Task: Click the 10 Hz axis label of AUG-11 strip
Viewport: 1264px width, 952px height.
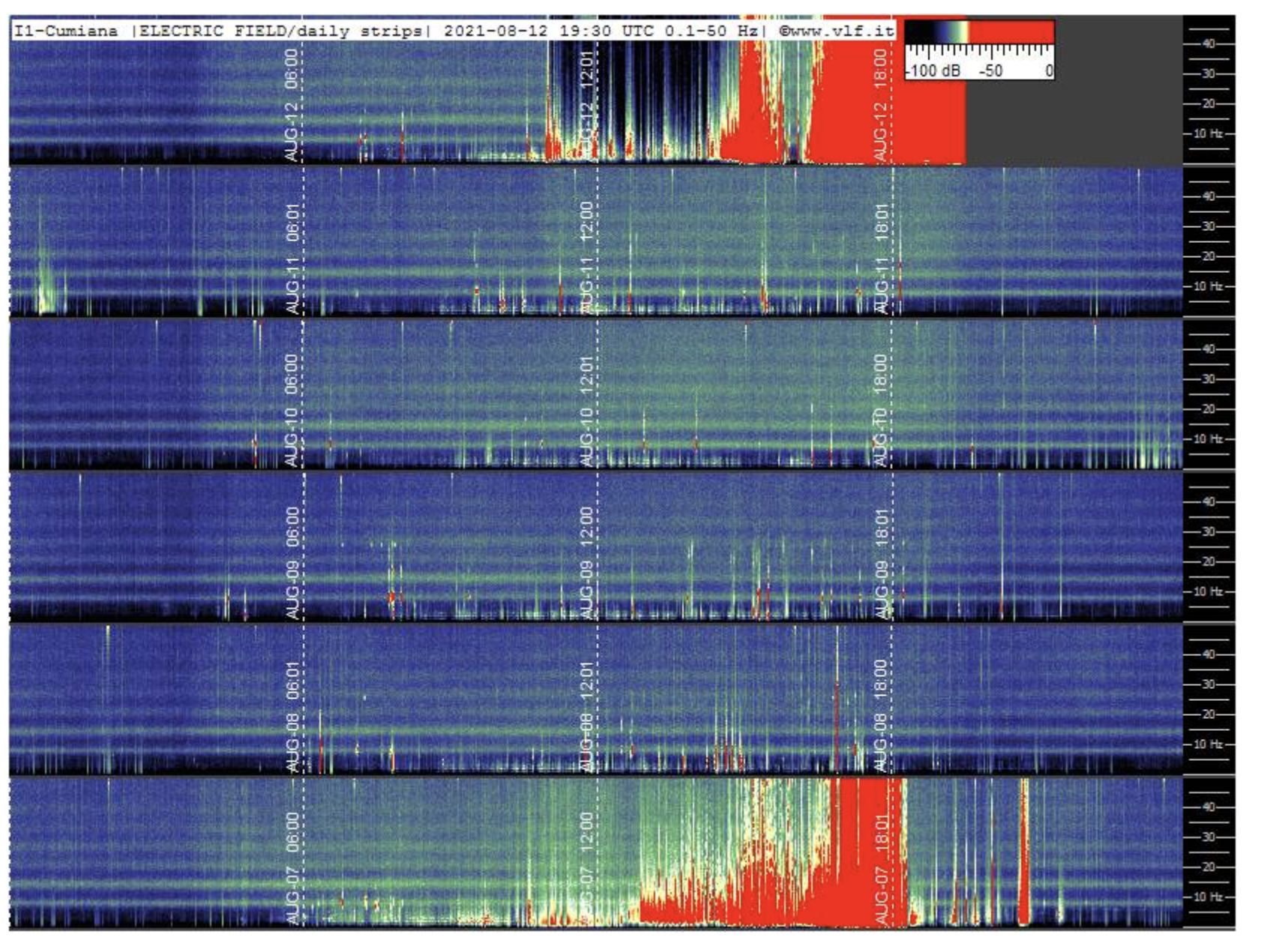Action: click(1208, 286)
